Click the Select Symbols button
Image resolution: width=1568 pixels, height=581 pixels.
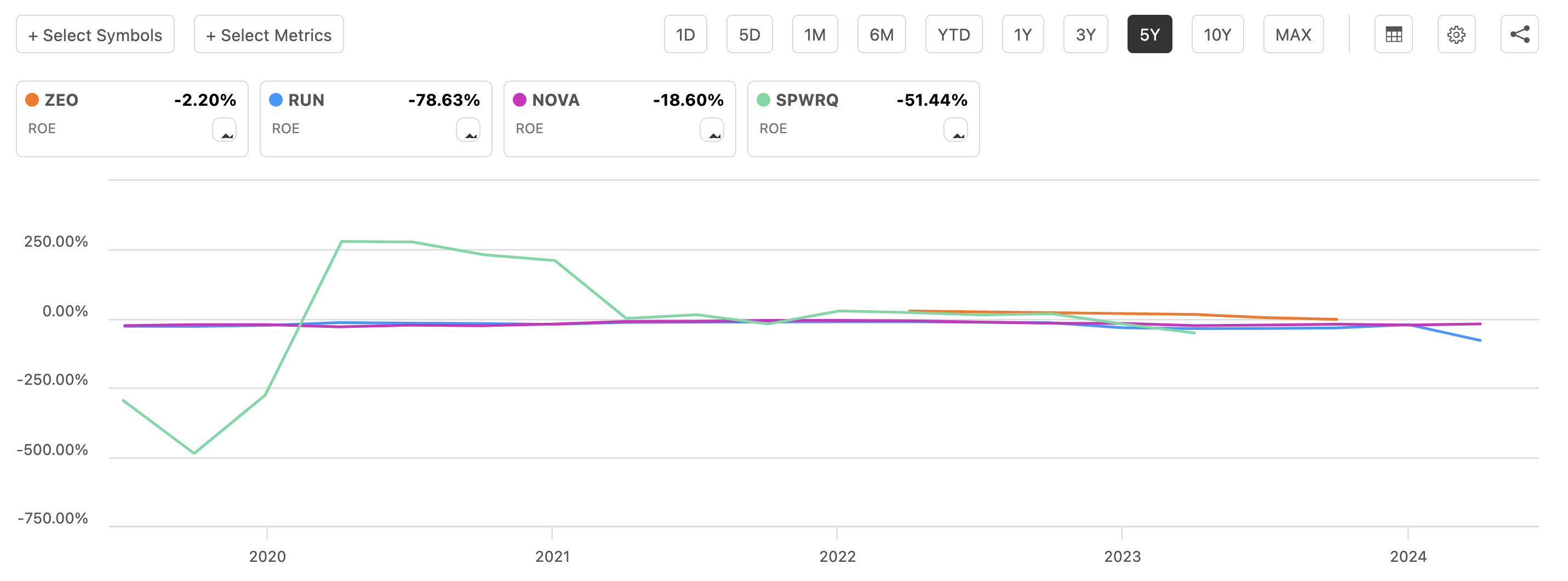click(x=95, y=35)
